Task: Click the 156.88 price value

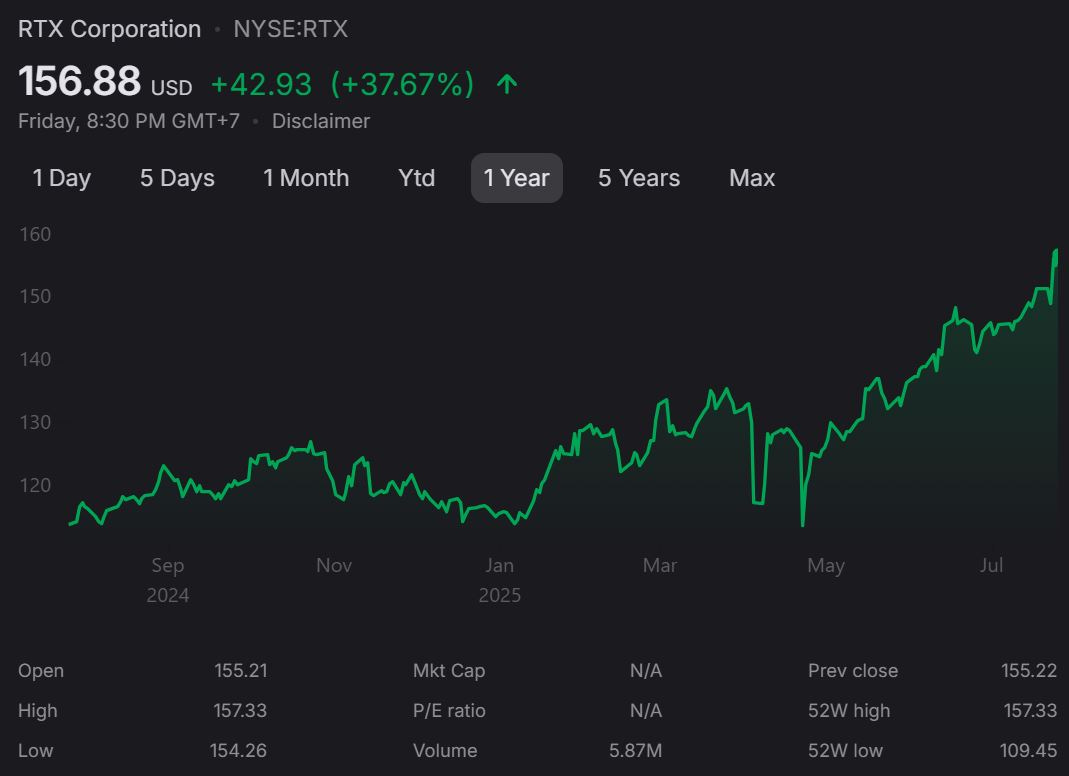Action: [x=79, y=81]
